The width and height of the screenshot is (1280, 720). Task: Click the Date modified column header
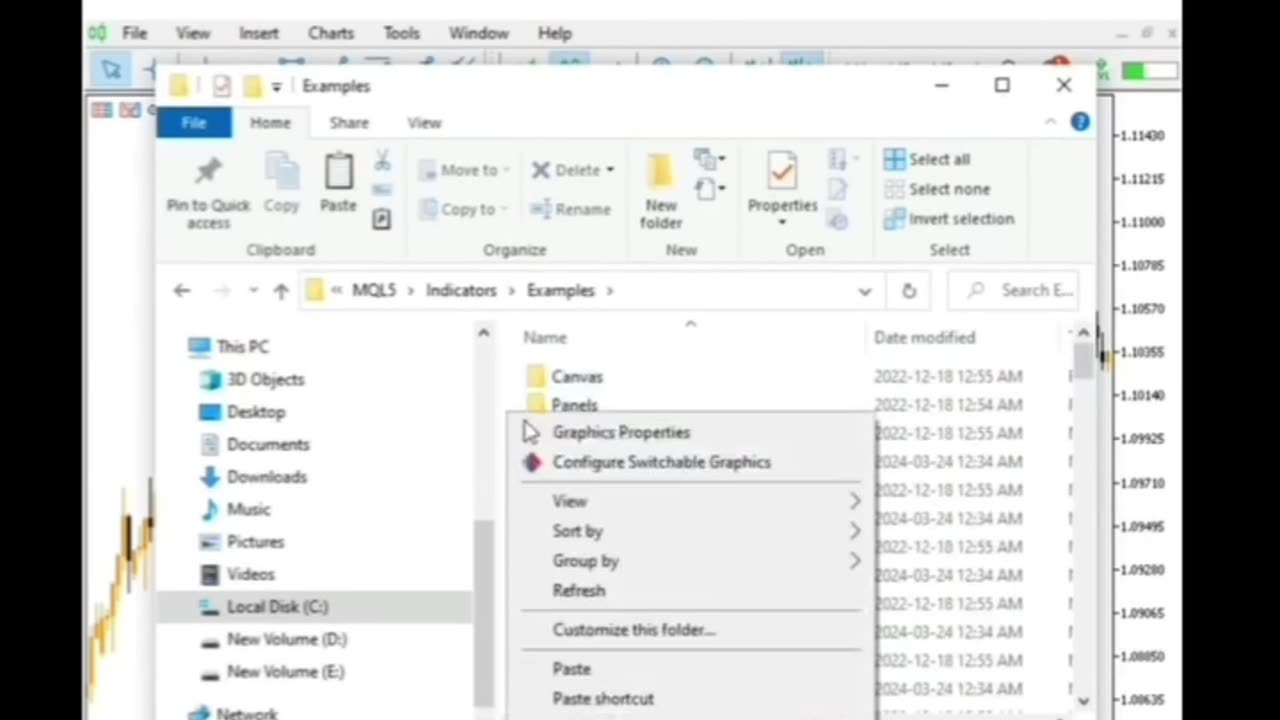[924, 338]
